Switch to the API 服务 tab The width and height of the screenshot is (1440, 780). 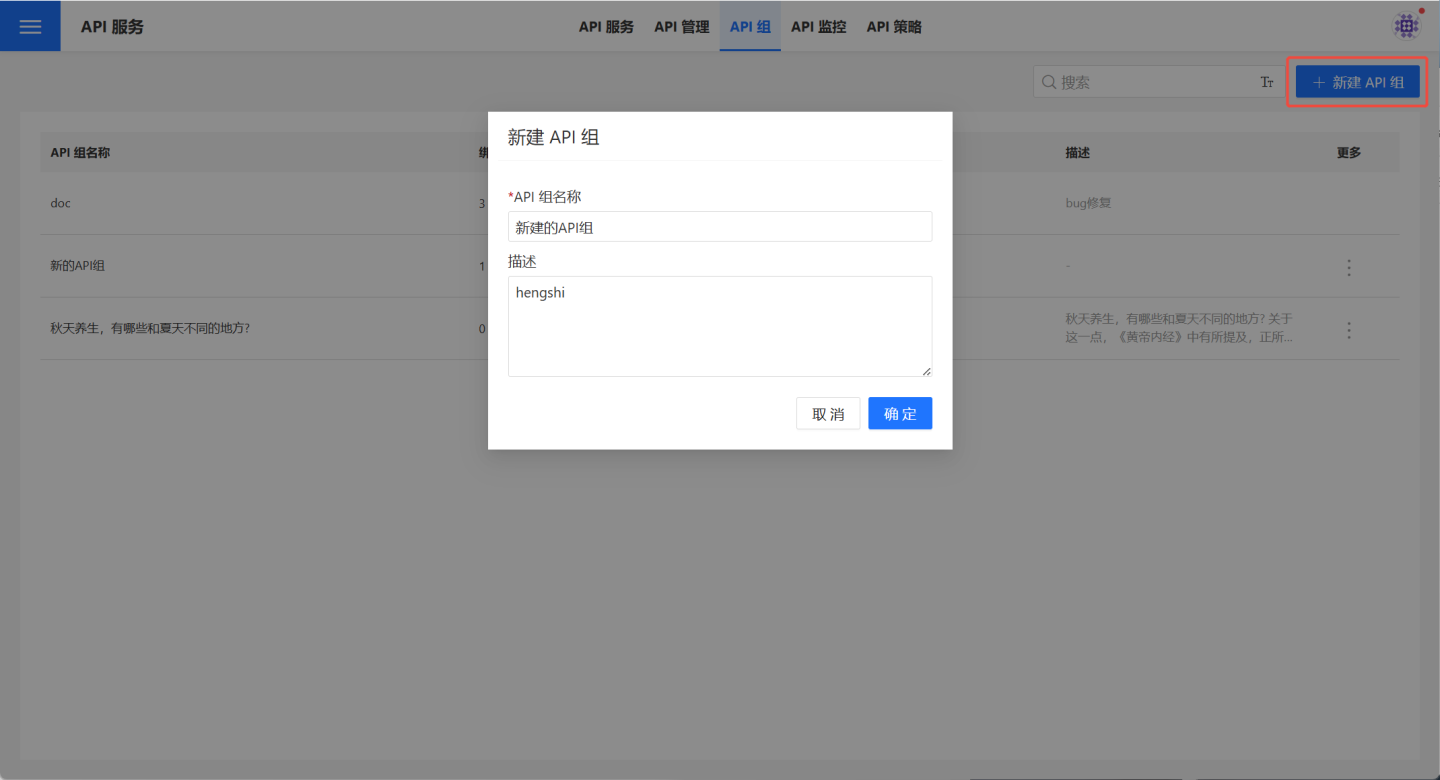606,27
